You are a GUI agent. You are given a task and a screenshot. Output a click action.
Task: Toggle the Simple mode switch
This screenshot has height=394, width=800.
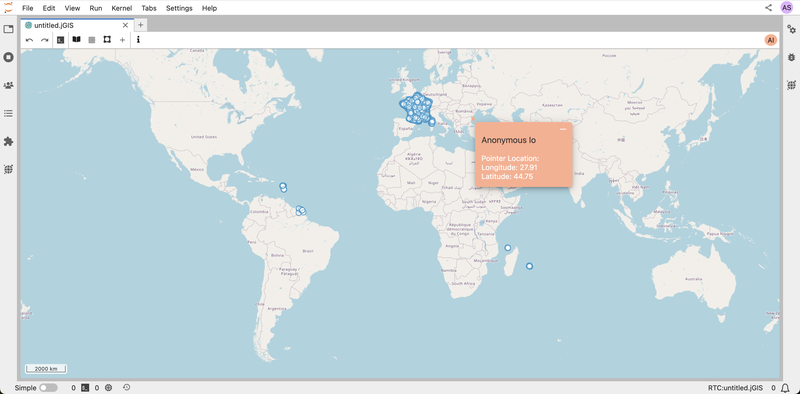pyautogui.click(x=48, y=388)
